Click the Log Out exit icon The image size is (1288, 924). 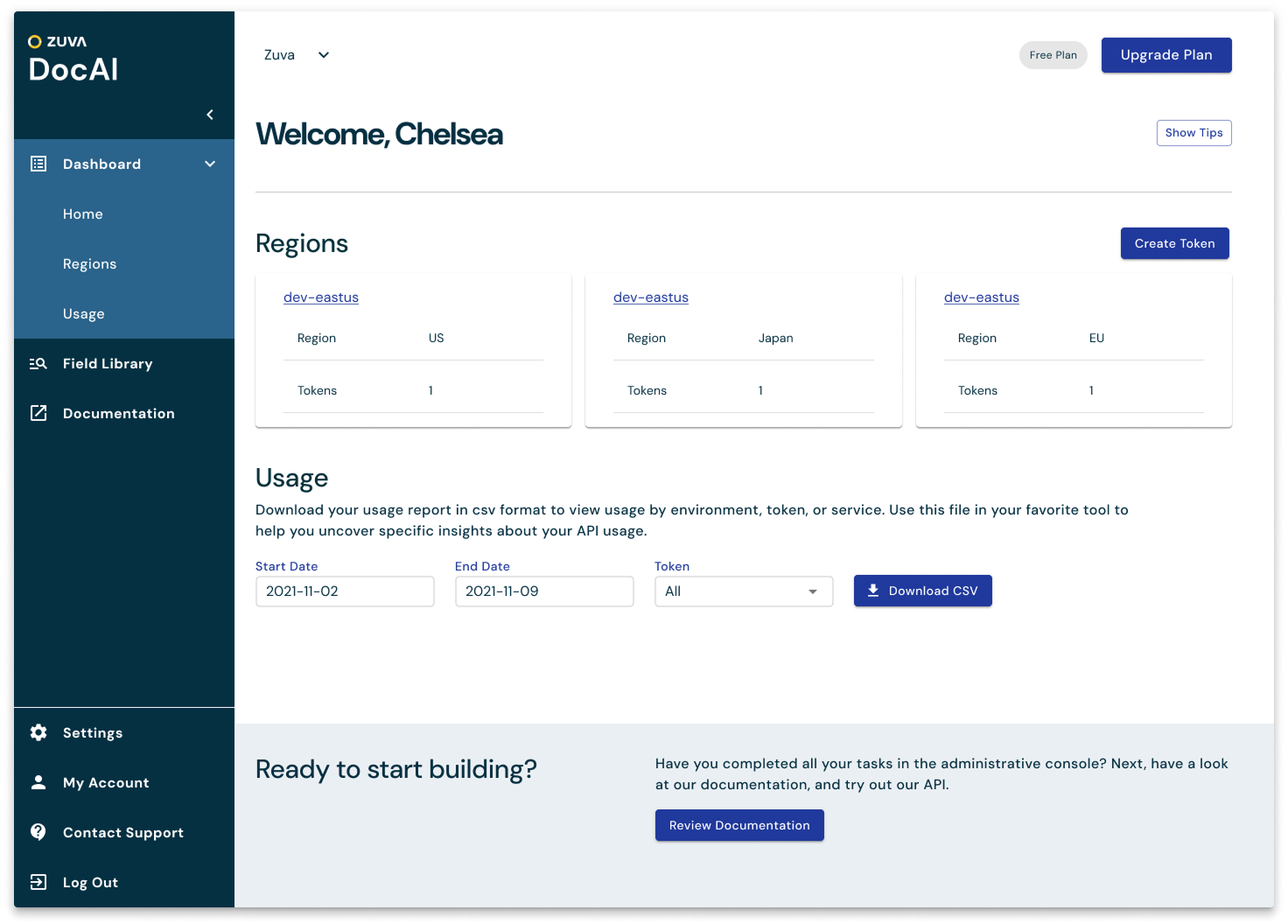(x=38, y=882)
